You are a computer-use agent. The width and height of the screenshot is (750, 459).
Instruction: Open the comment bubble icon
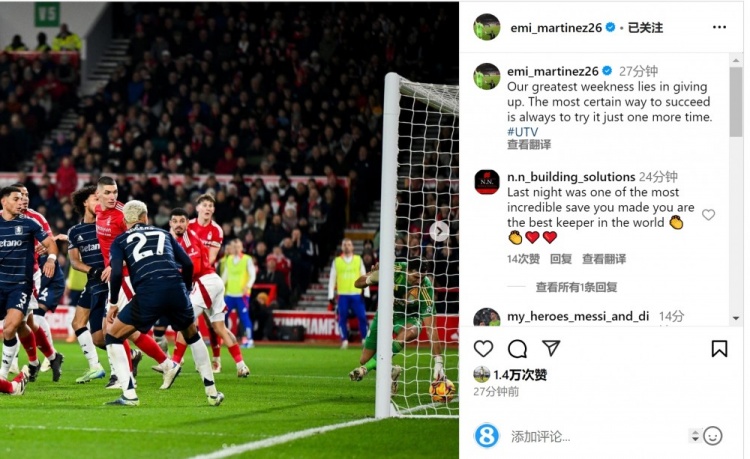517,349
